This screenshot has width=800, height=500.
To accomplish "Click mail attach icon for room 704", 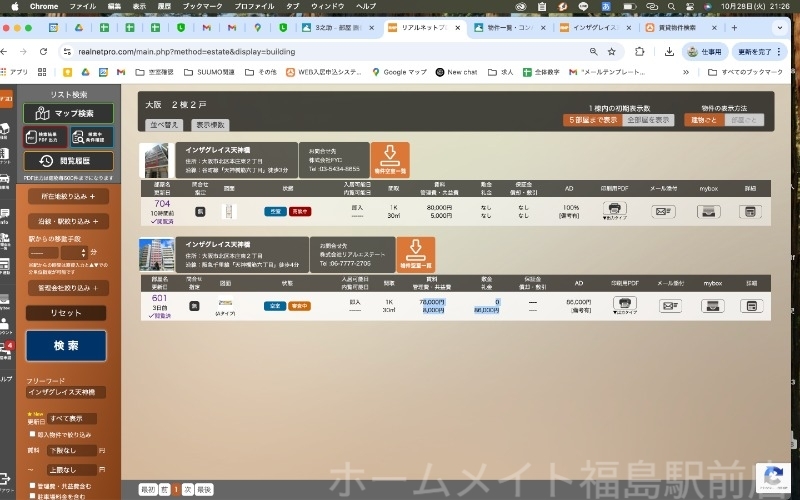I will 663,211.
